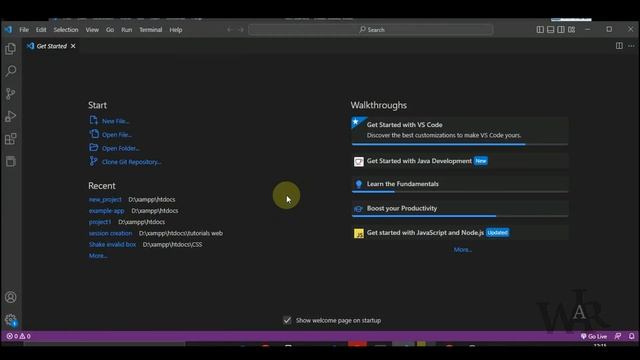Click the star icon on VS Code walkthrough

pos(356,122)
